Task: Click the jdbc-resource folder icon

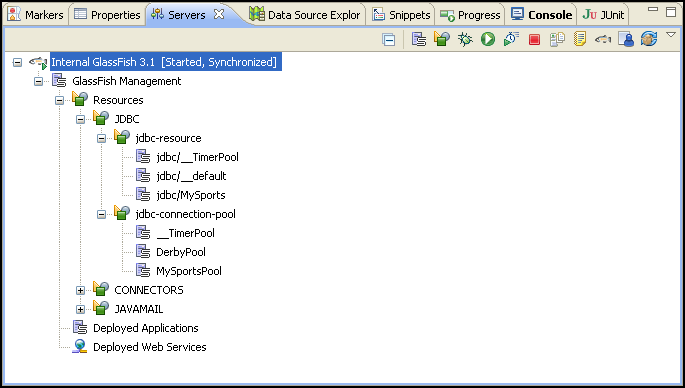Action: (x=122, y=137)
